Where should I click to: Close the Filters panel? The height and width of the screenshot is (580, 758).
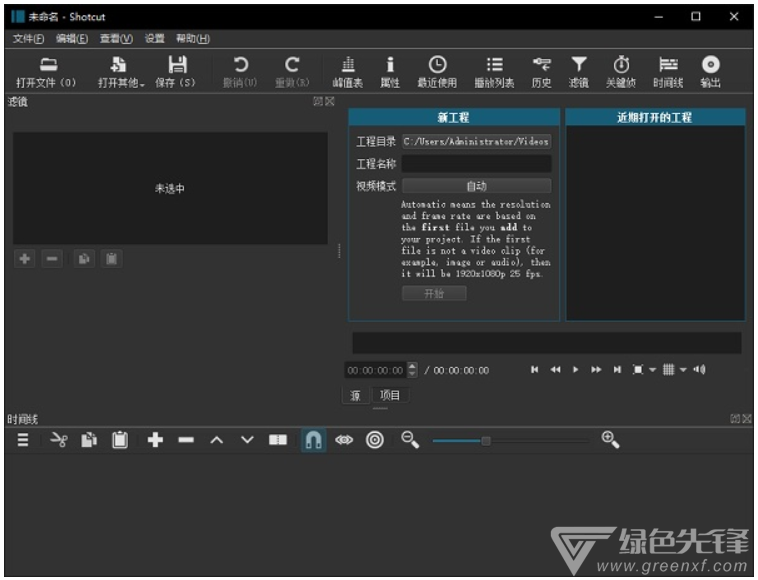330,101
